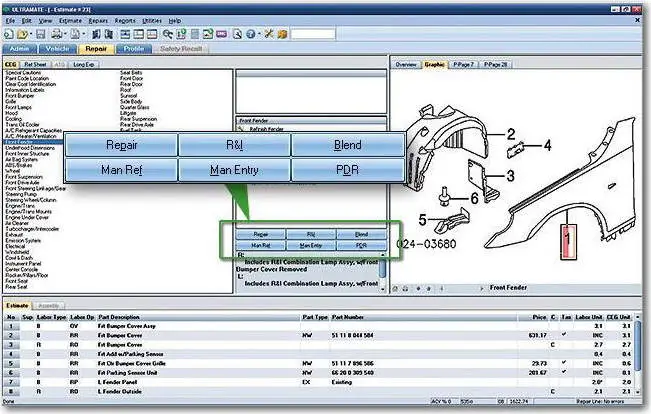Click the wrench and screwdriver tools icon
651x414 pixels.
tap(269, 34)
